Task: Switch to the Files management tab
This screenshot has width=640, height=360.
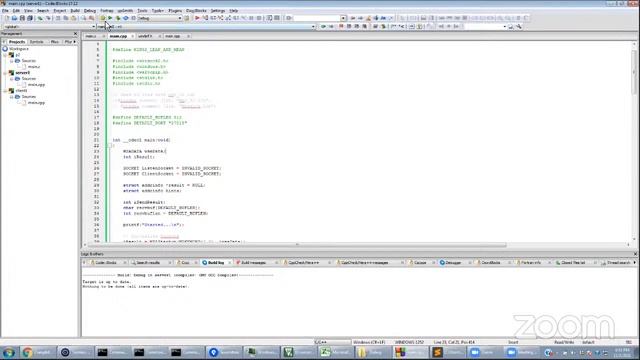Action: pyautogui.click(x=55, y=42)
